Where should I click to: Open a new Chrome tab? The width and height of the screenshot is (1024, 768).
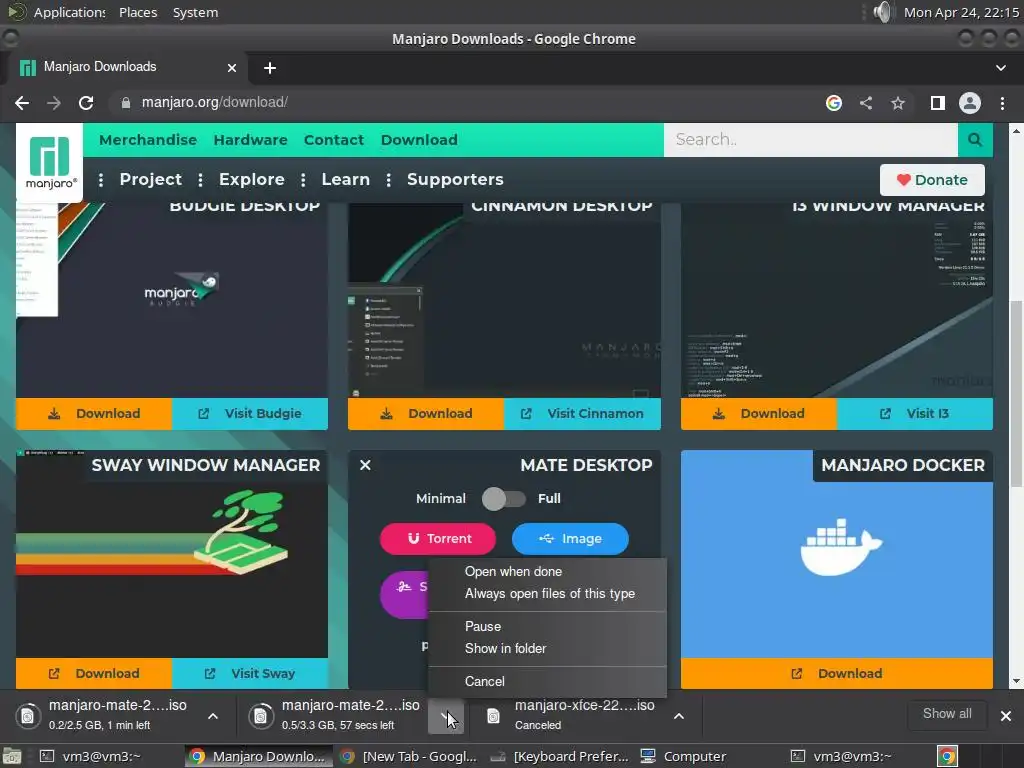pos(270,68)
